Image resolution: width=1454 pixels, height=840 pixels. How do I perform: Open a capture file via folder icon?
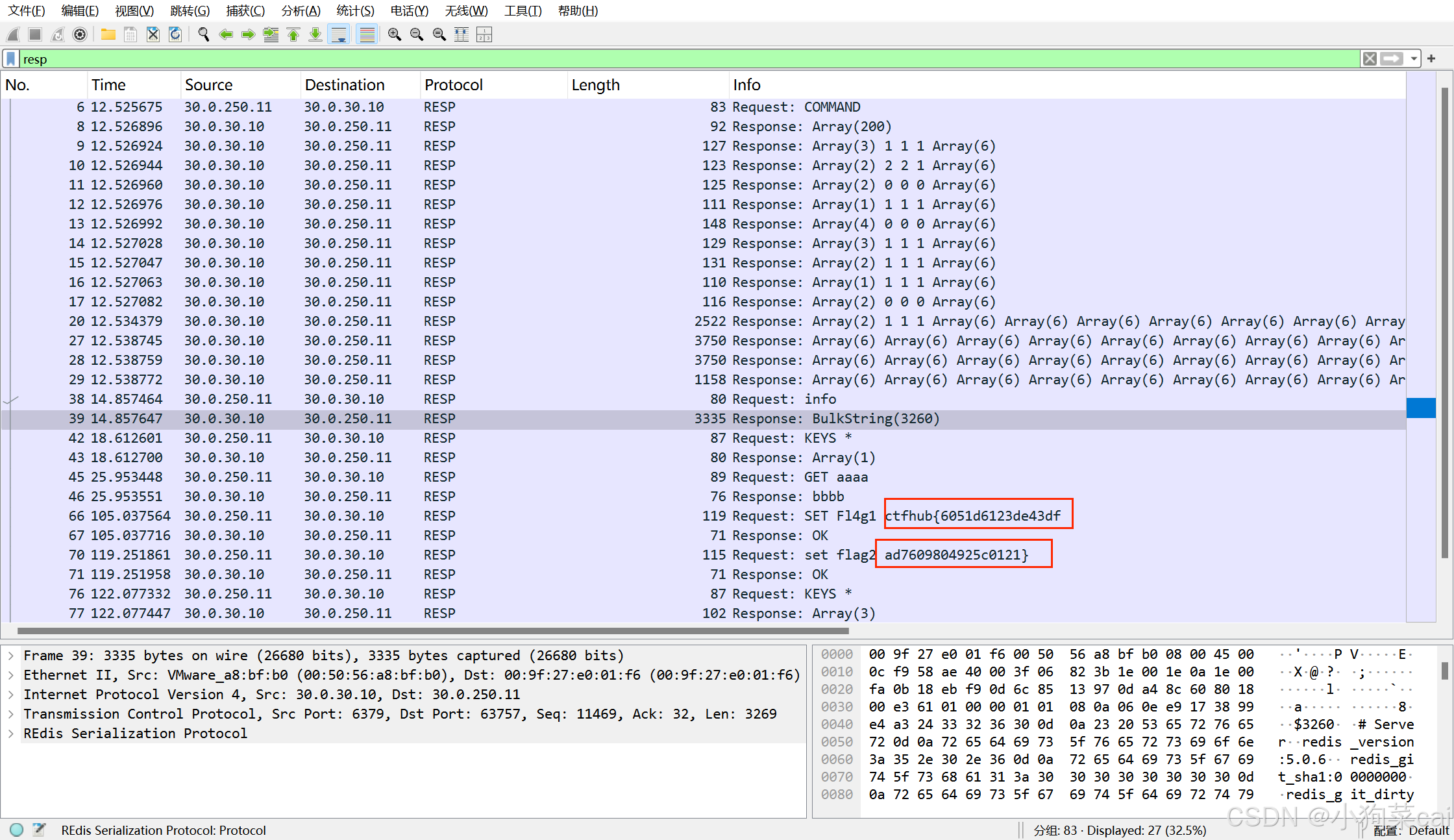pos(108,34)
